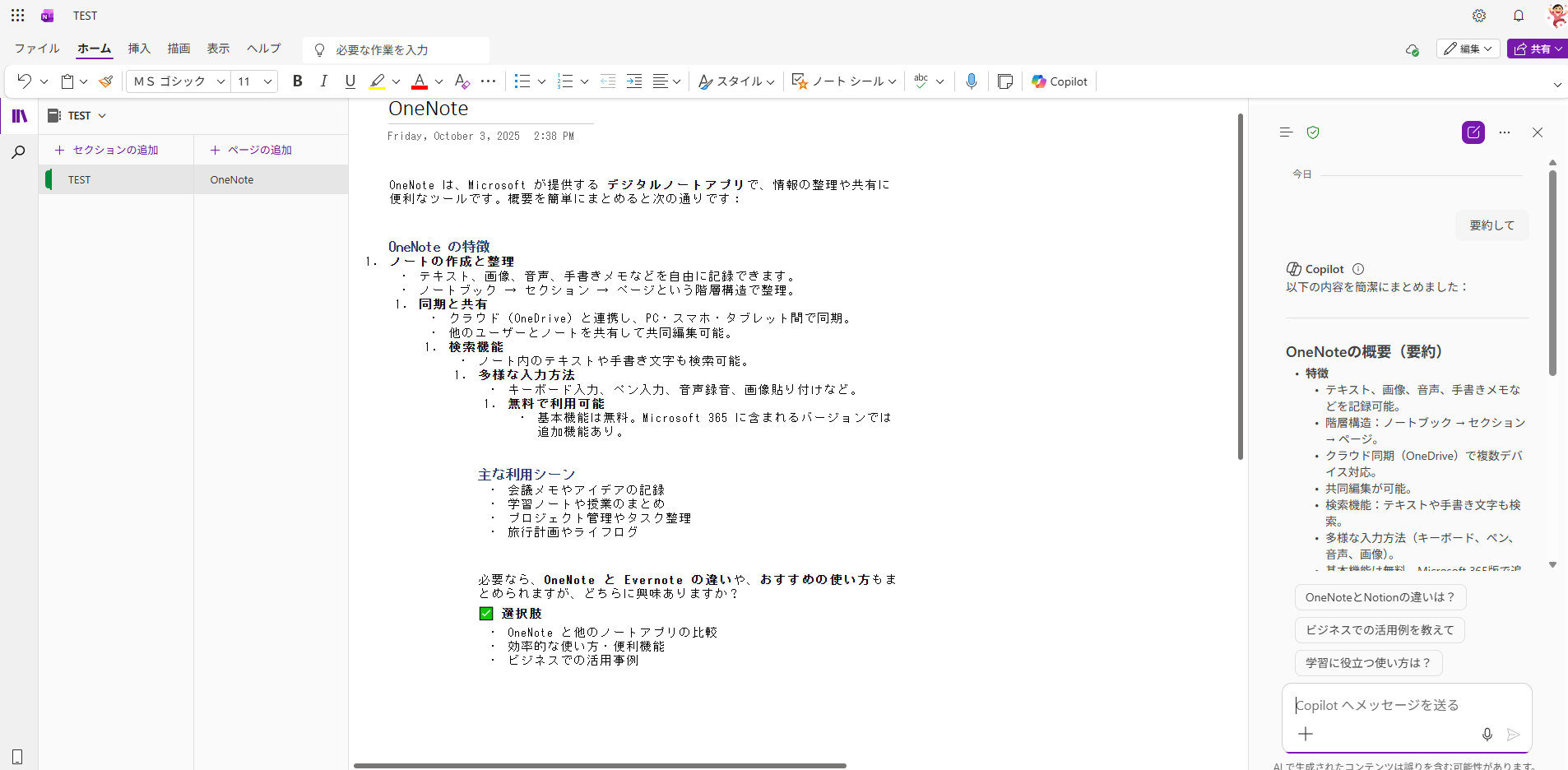
Task: Increase indent of selected text
Action: pos(633,81)
